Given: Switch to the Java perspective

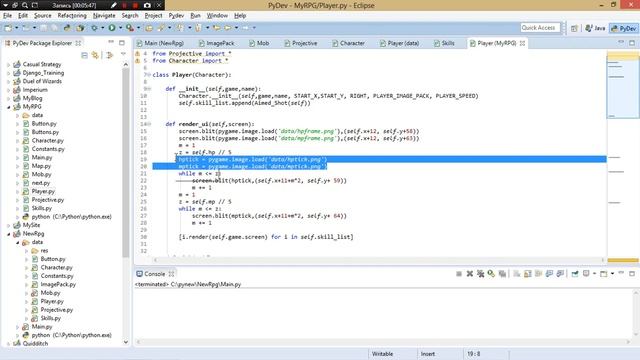Looking at the screenshot, I should [x=596, y=28].
